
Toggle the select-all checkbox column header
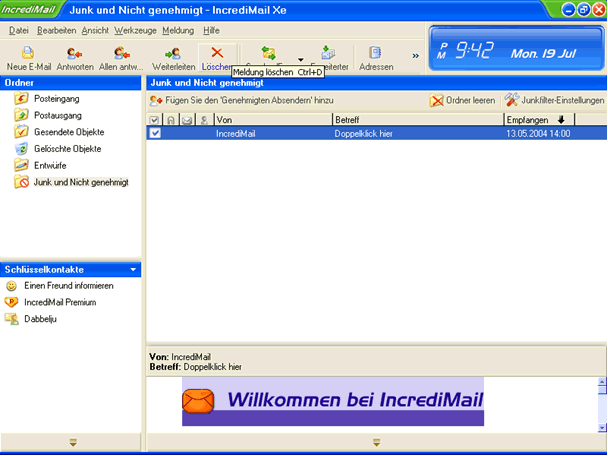click(x=154, y=120)
